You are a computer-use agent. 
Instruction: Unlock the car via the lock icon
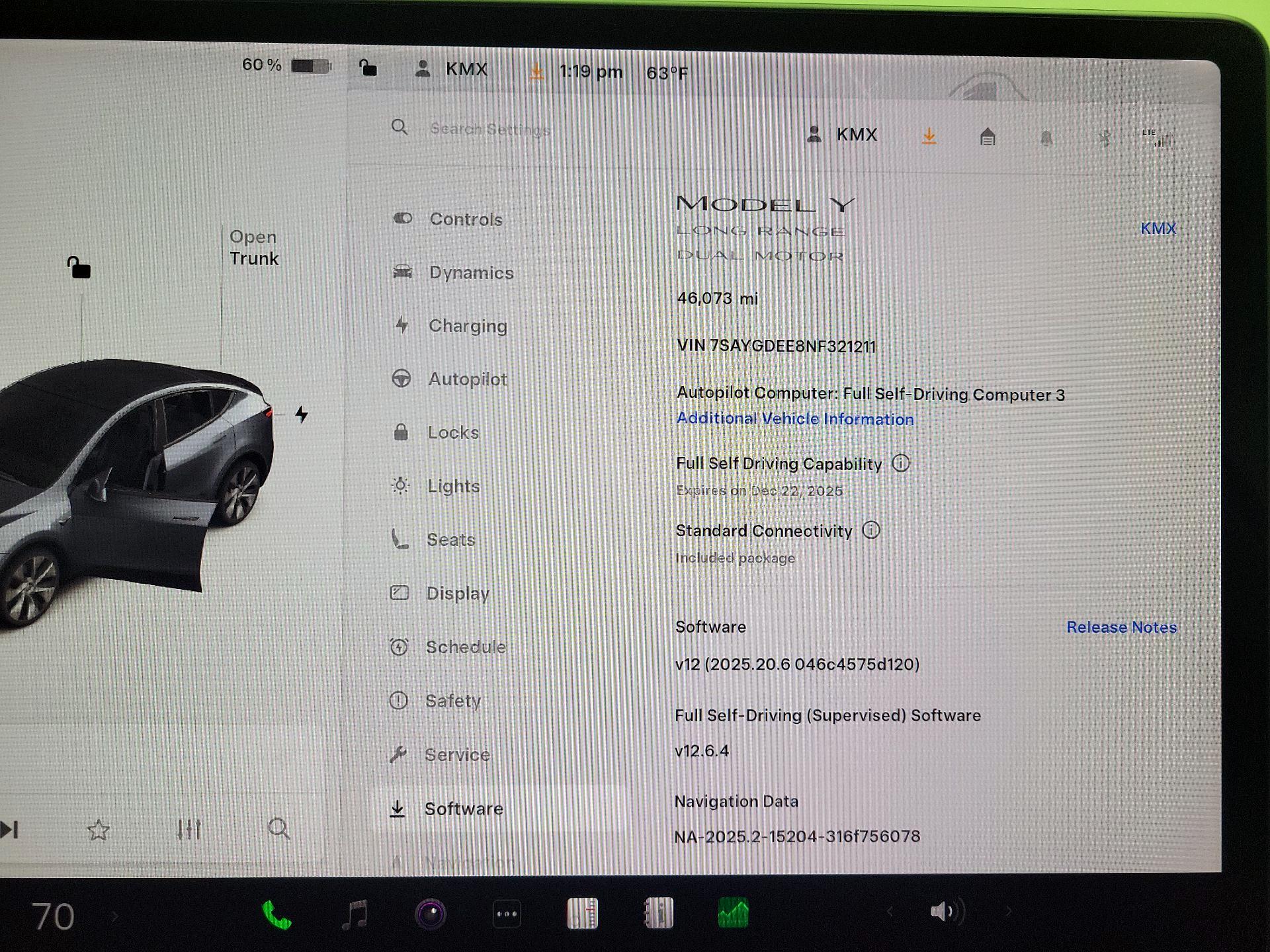coord(79,268)
